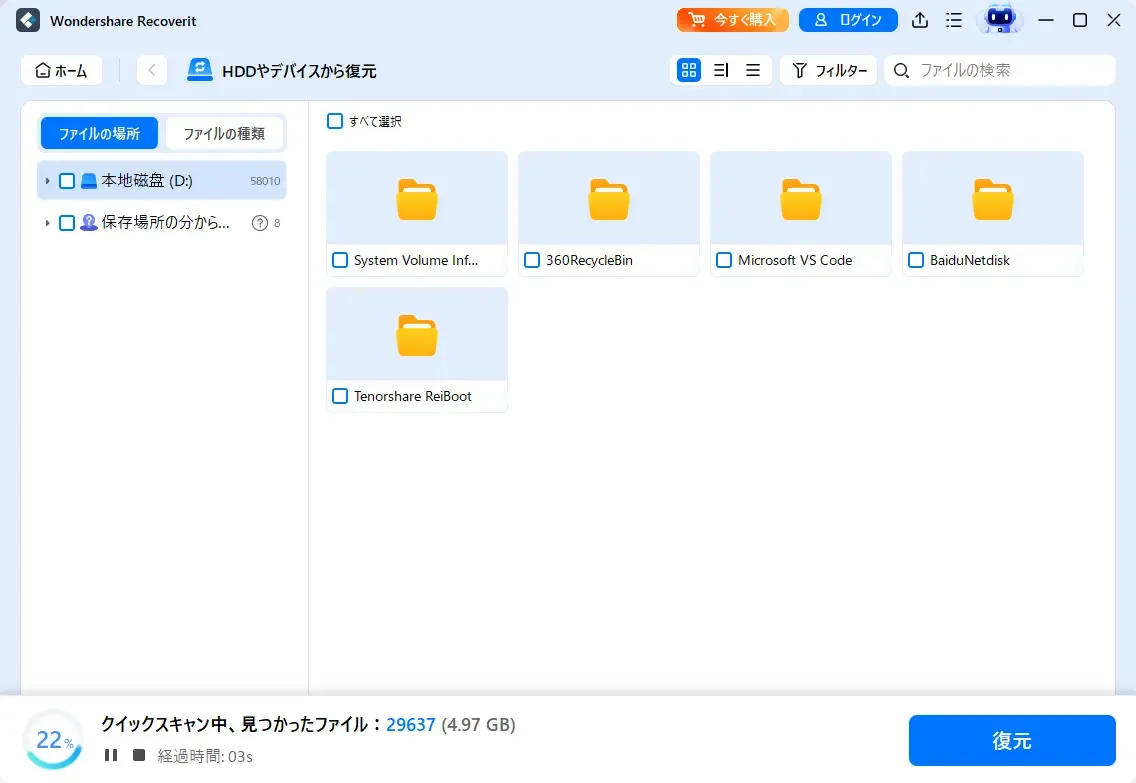Viewport: 1136px width, 783px height.
Task: Click the found file count 29637
Action: pyautogui.click(x=411, y=724)
